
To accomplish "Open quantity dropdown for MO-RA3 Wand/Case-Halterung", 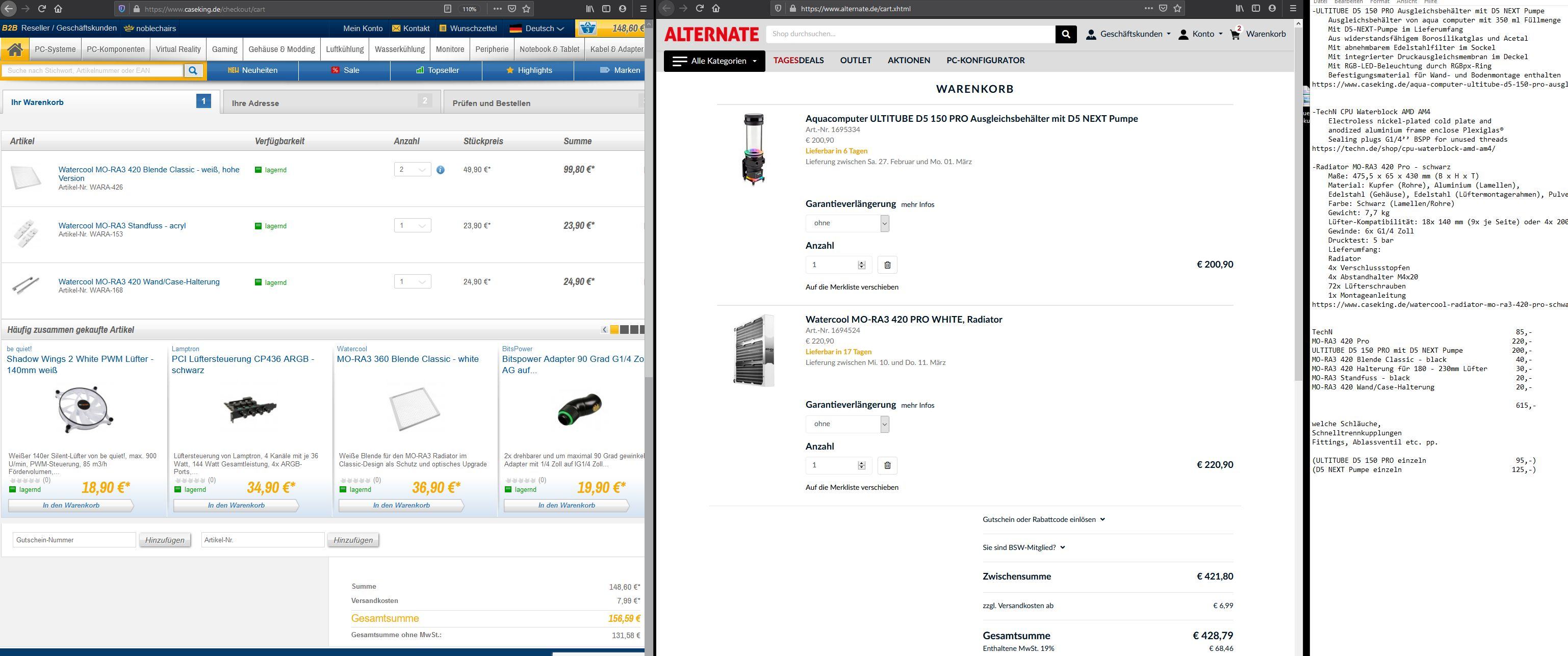I will [x=412, y=282].
